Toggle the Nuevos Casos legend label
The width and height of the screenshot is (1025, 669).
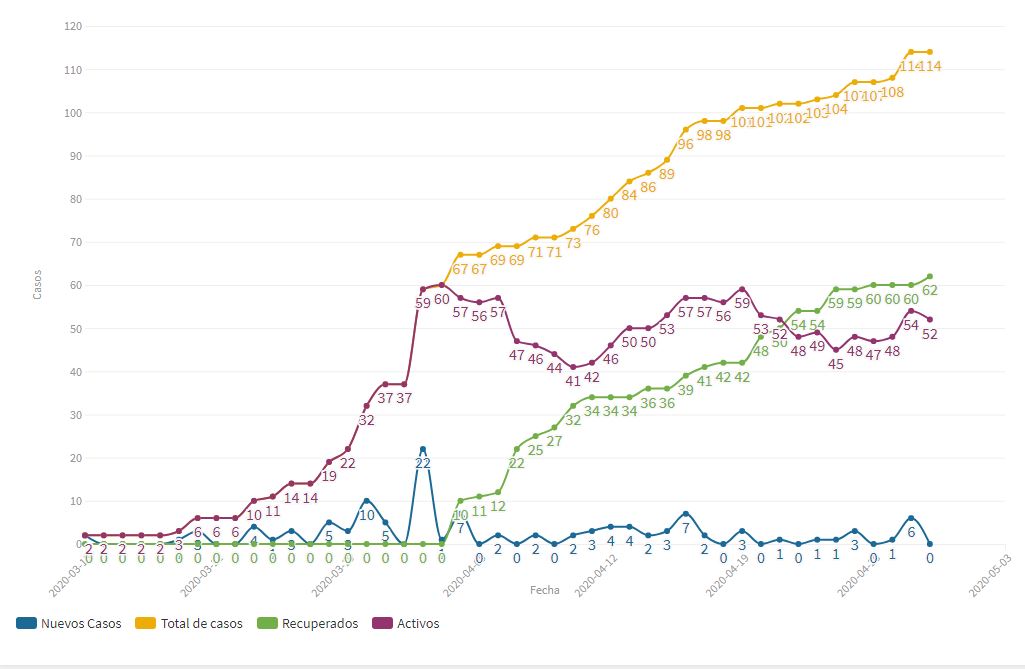click(81, 623)
